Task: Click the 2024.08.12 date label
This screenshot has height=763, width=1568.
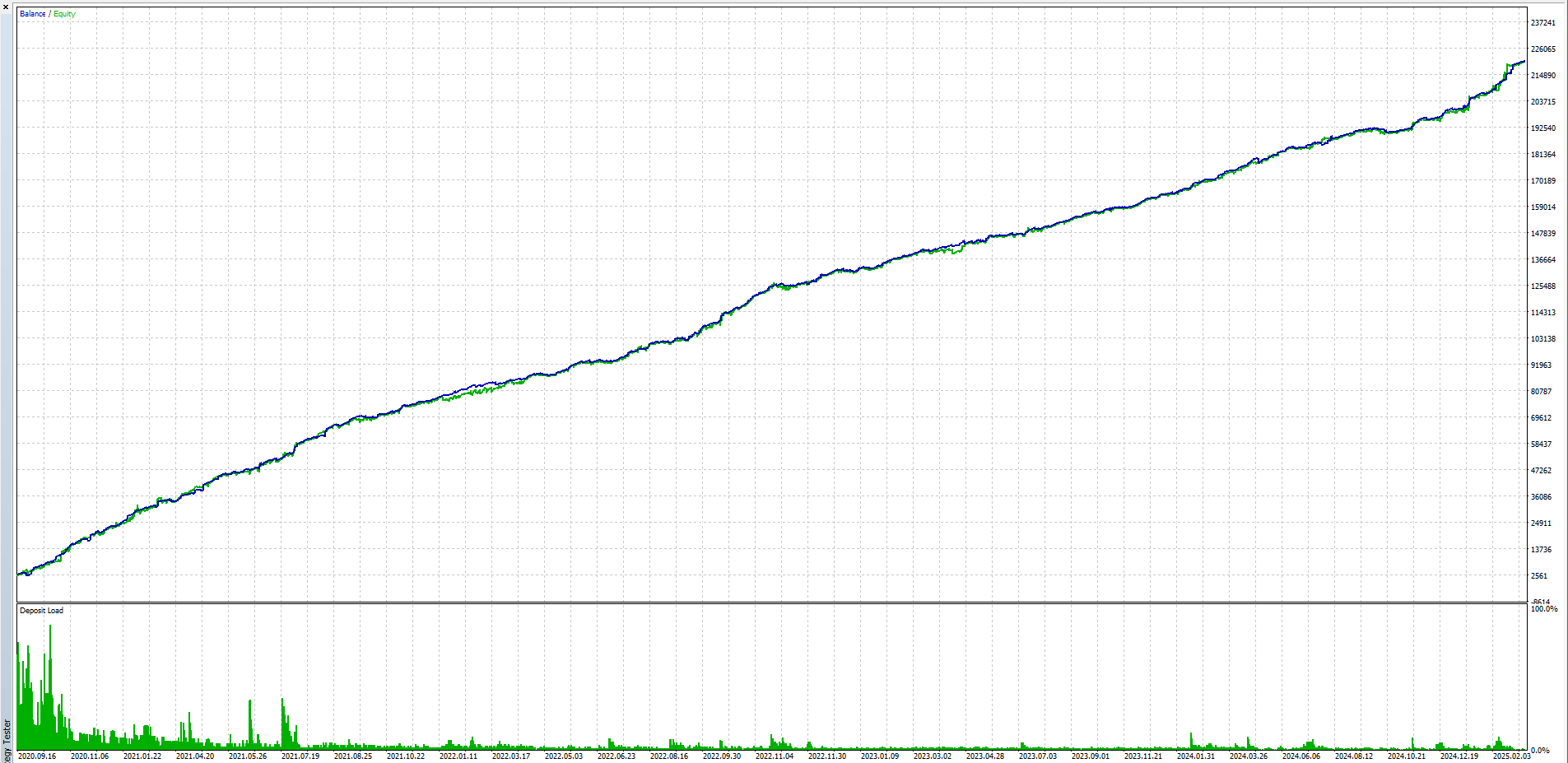Action: 1354,756
